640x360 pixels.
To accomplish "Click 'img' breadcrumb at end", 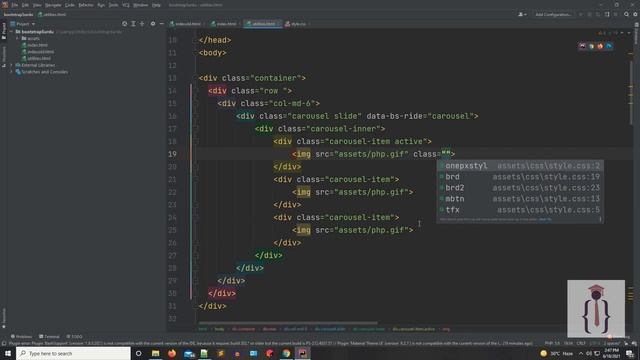I will click(x=446, y=329).
